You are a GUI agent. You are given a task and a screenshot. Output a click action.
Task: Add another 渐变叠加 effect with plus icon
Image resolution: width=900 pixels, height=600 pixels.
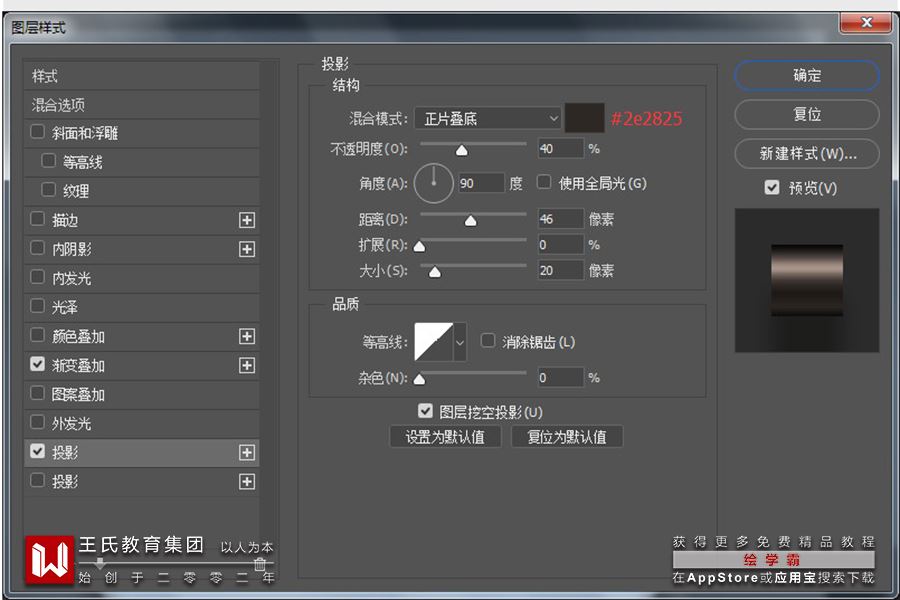point(247,366)
